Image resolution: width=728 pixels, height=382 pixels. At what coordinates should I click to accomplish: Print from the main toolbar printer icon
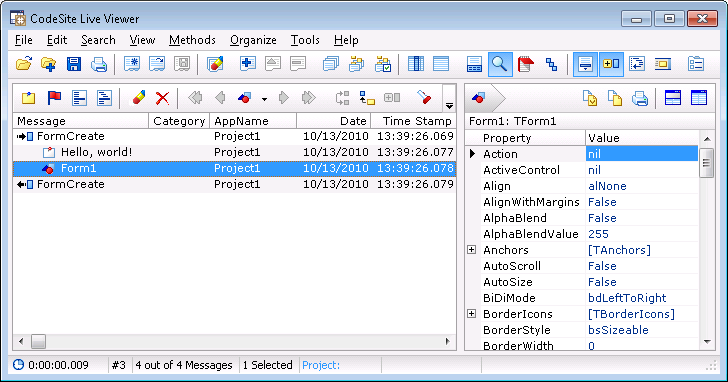tap(98, 64)
